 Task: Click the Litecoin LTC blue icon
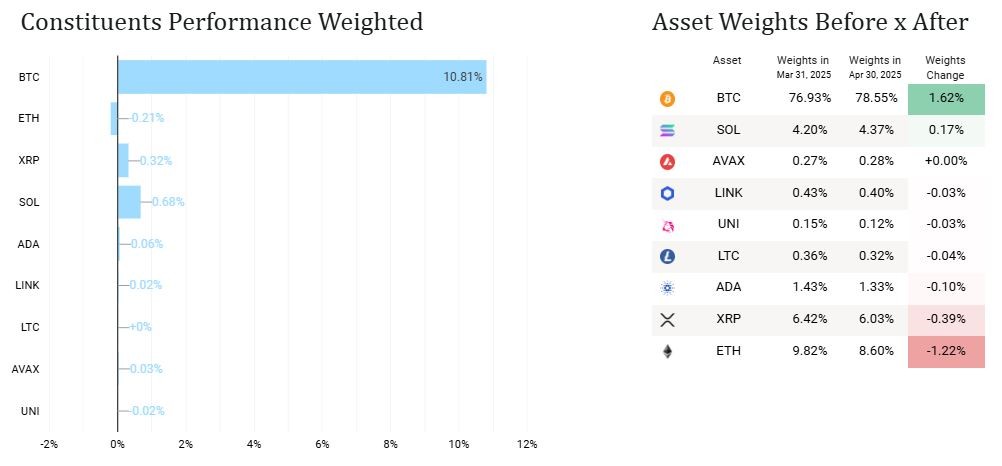667,257
